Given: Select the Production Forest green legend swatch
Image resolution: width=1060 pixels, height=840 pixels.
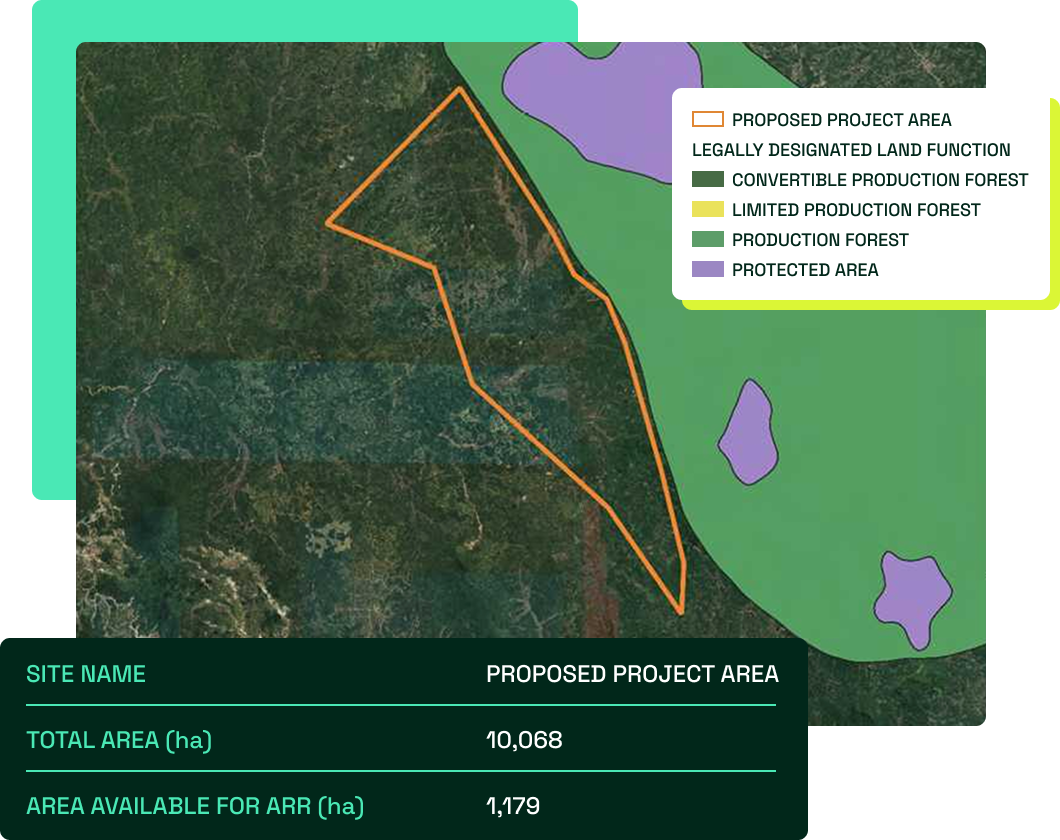Looking at the screenshot, I should coord(707,239).
